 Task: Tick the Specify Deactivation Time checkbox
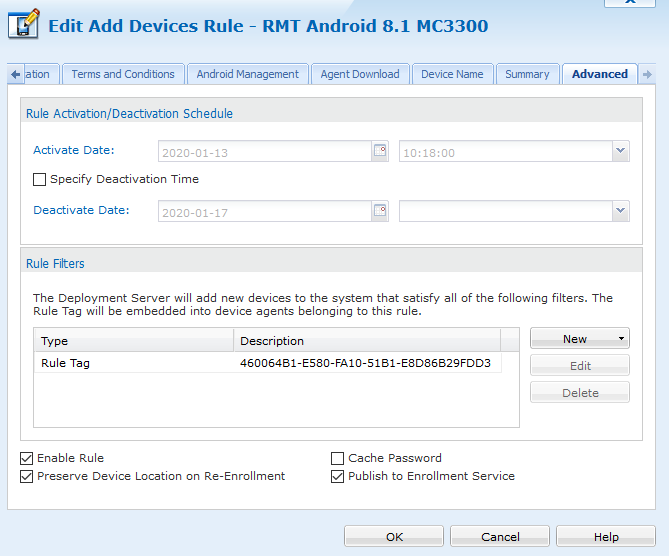pos(40,180)
